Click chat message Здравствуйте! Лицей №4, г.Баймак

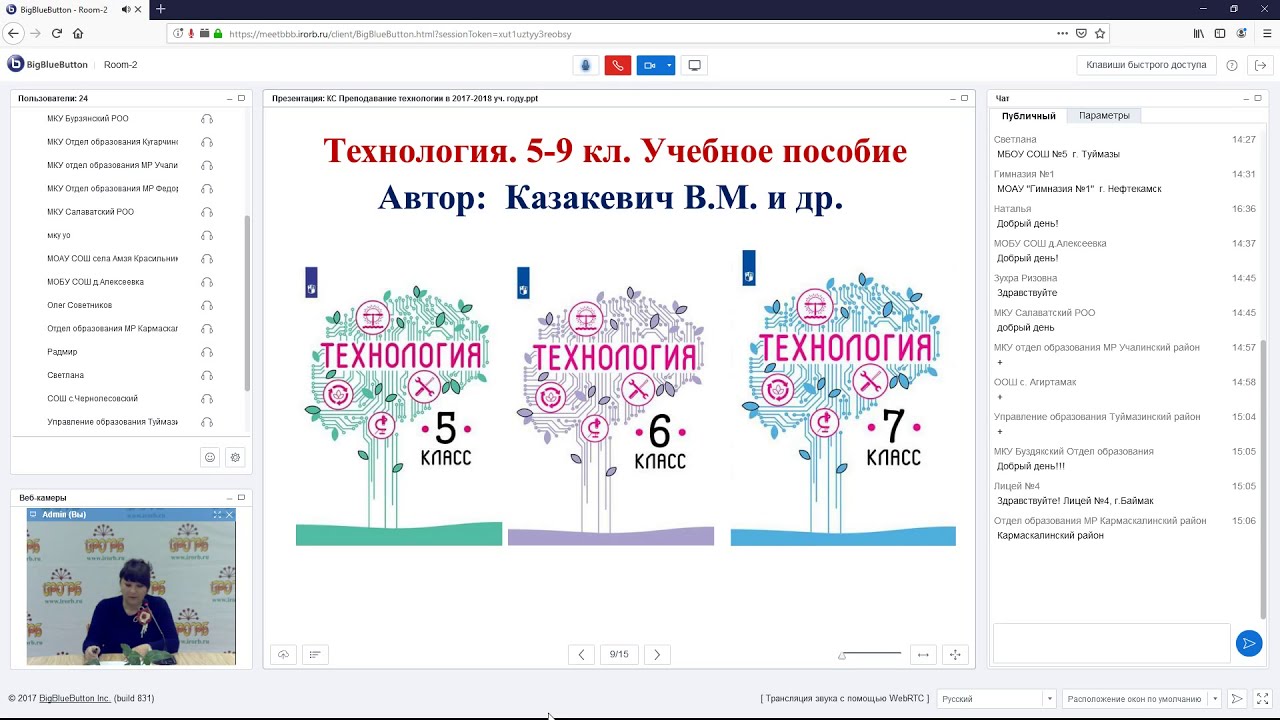pyautogui.click(x=1075, y=501)
